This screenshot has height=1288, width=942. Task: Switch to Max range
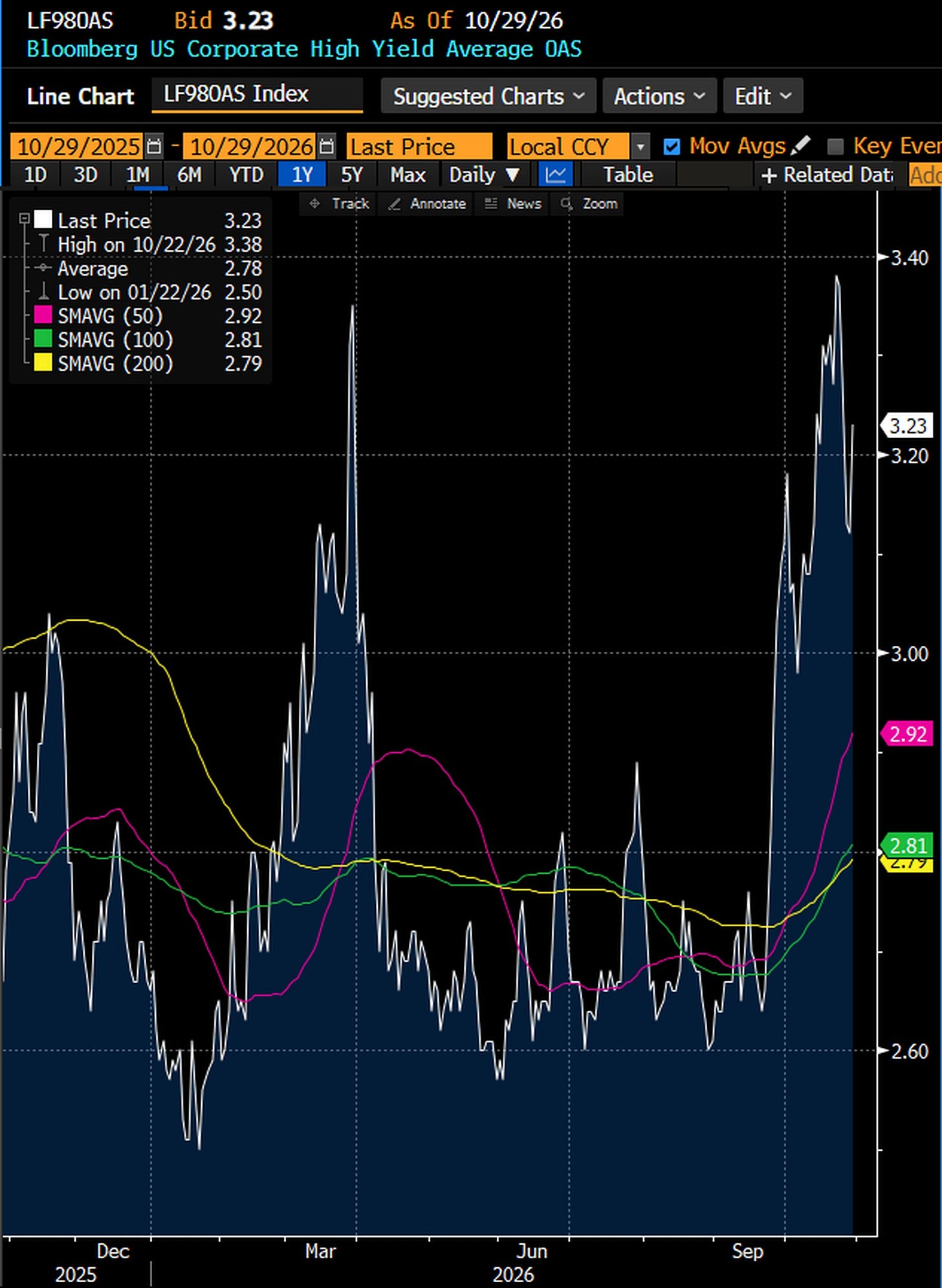pyautogui.click(x=408, y=175)
